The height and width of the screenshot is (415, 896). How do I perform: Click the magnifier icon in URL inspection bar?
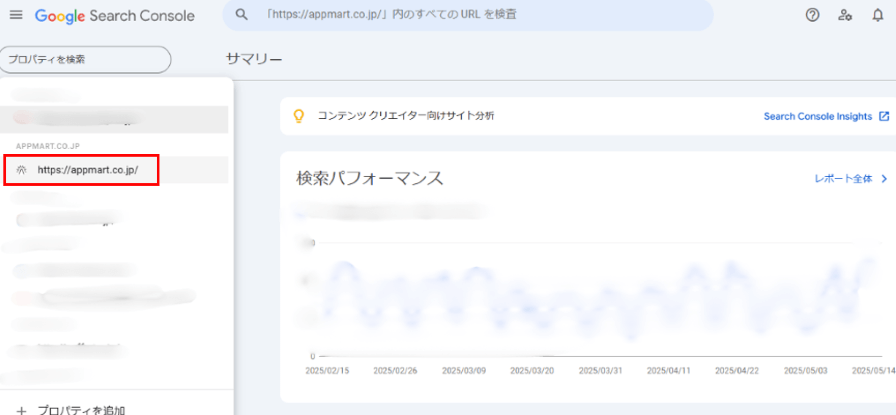click(x=242, y=15)
